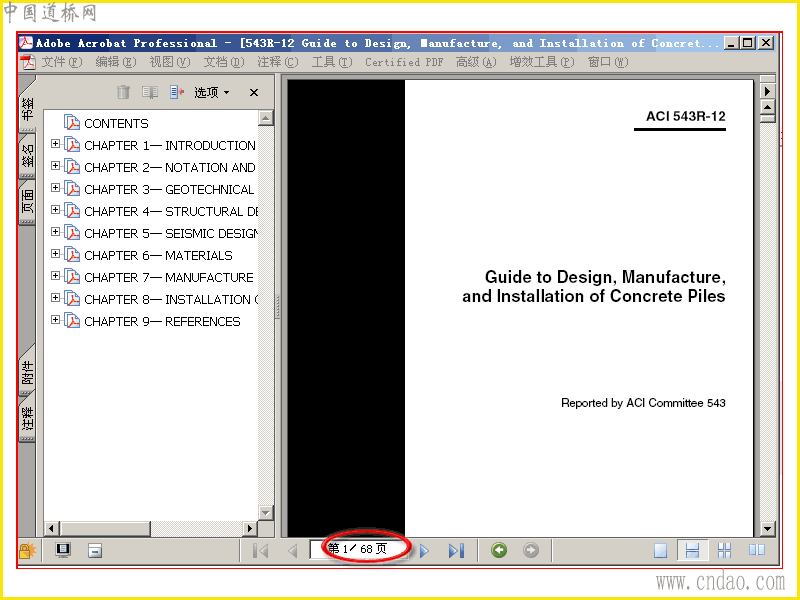Open the 文件(F) menu
This screenshot has width=800, height=600.
[62, 62]
